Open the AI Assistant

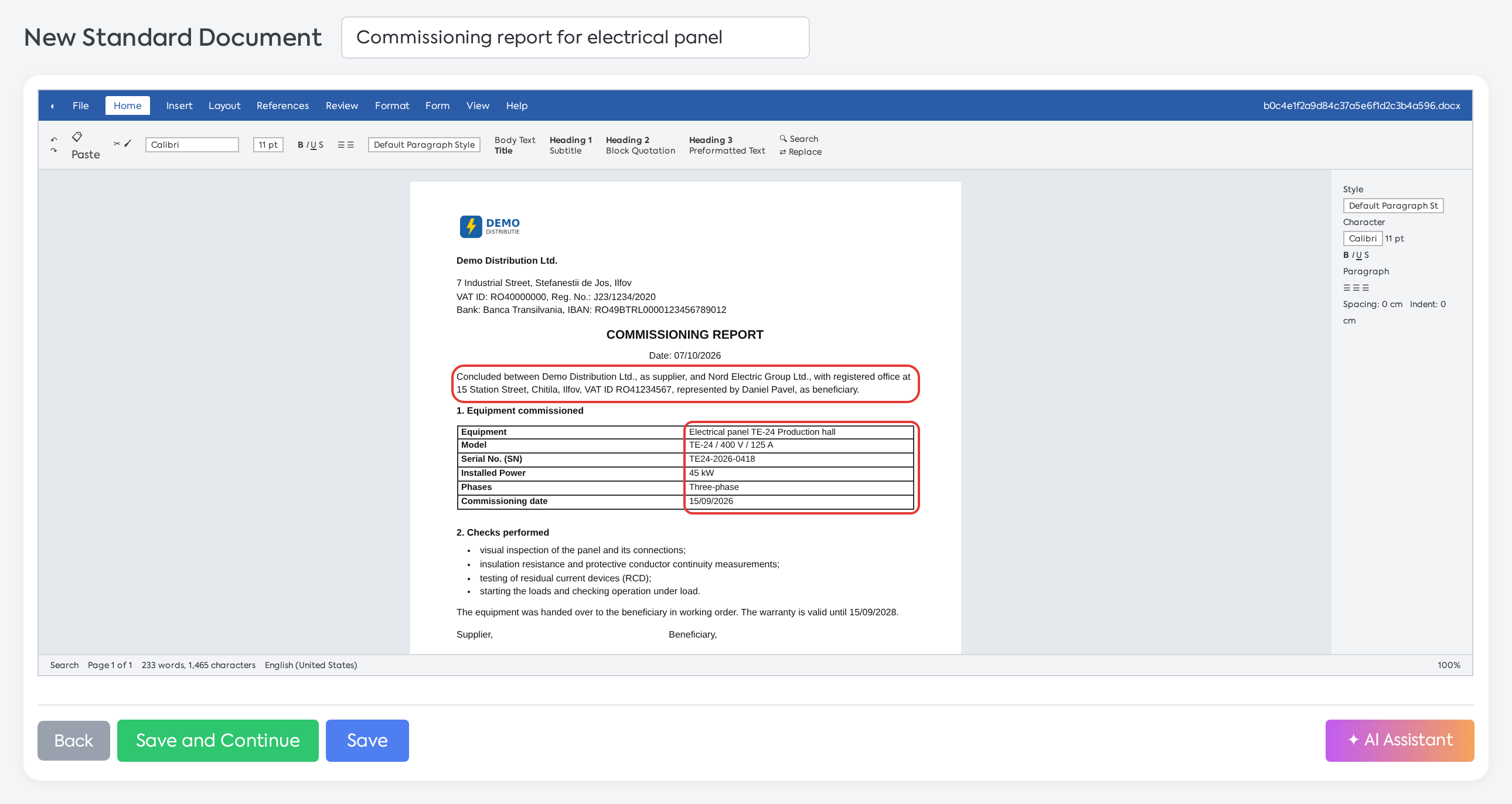pyautogui.click(x=1399, y=741)
